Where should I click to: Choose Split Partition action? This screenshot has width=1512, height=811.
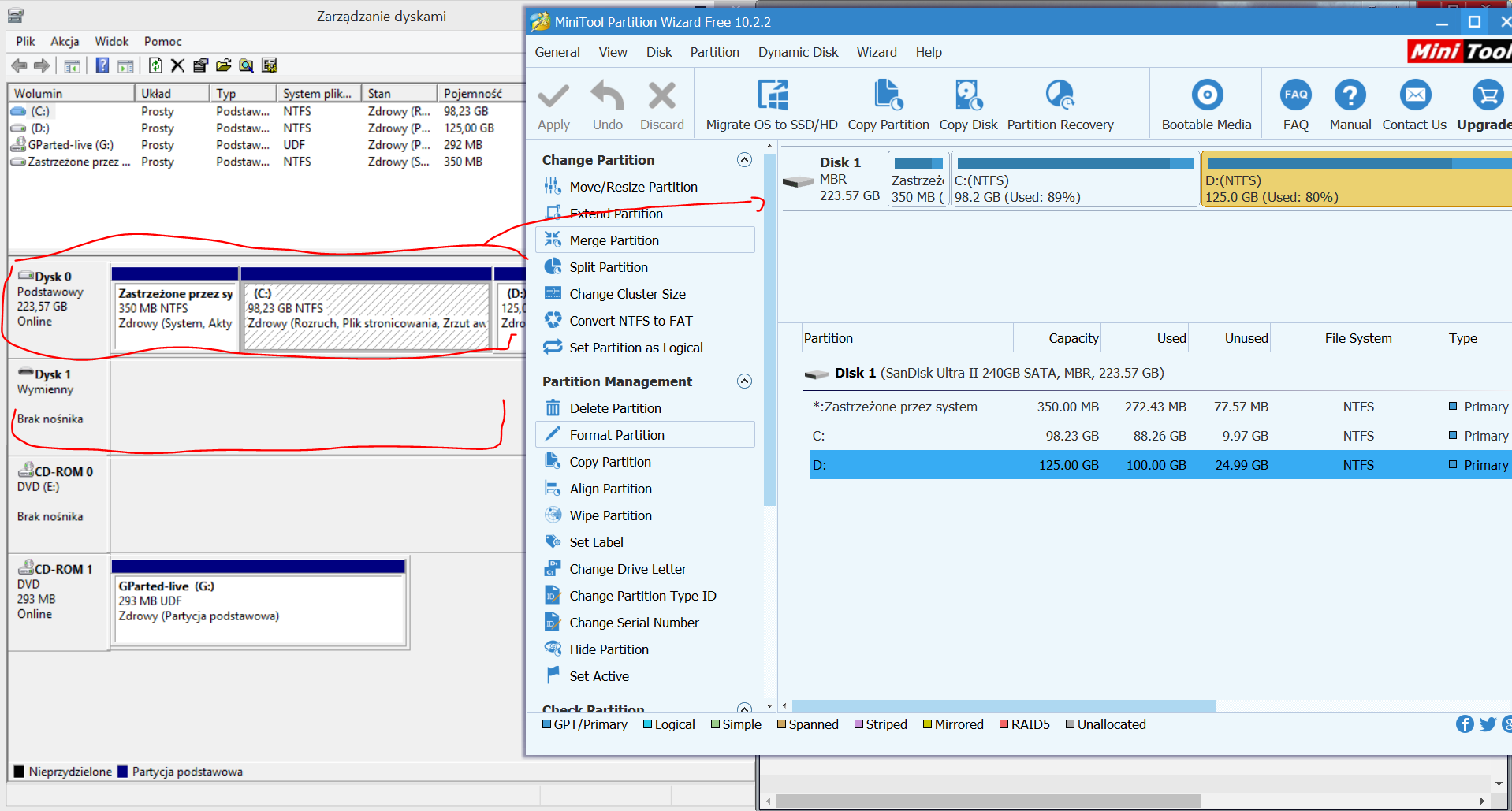(x=609, y=267)
